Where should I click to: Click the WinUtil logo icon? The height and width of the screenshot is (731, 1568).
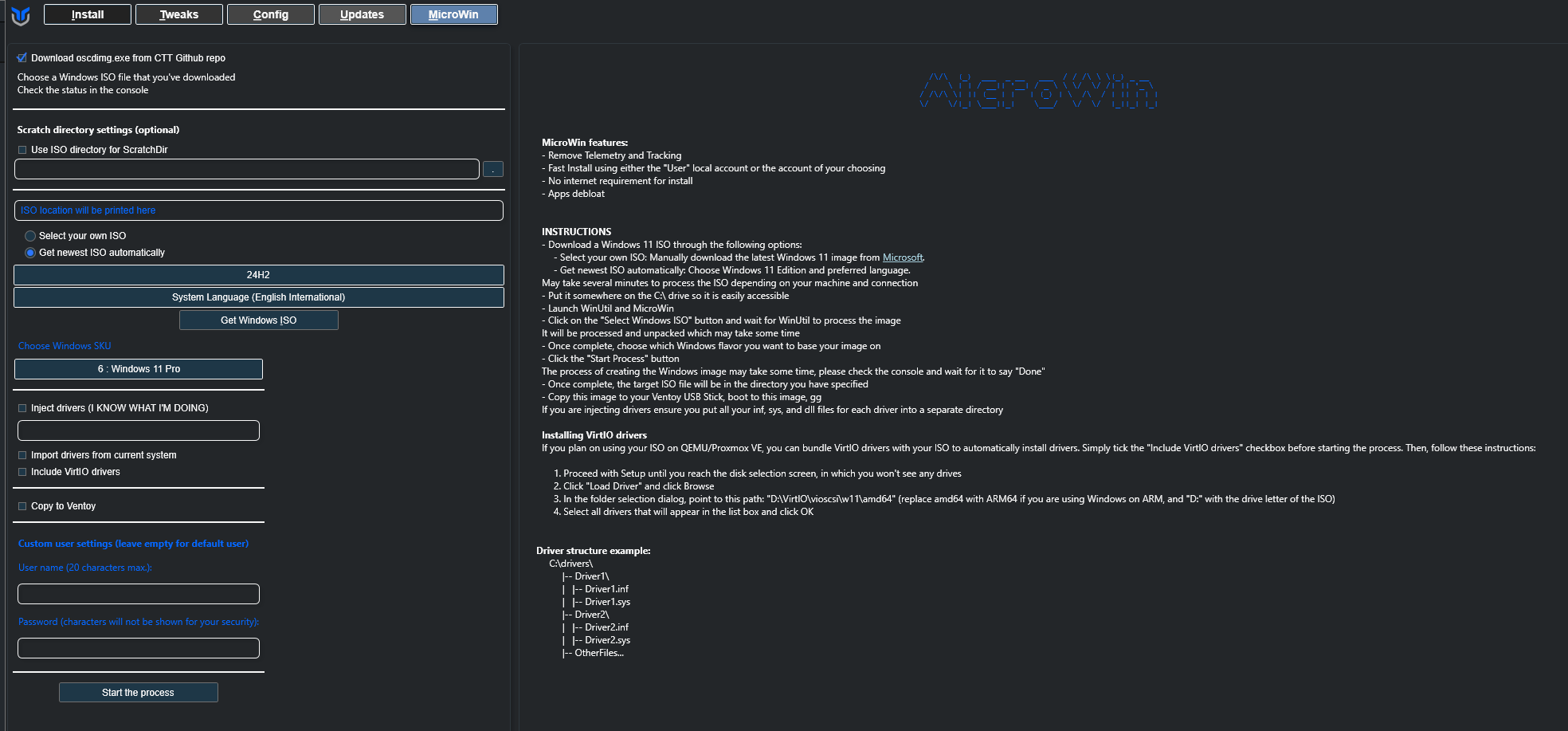click(21, 15)
